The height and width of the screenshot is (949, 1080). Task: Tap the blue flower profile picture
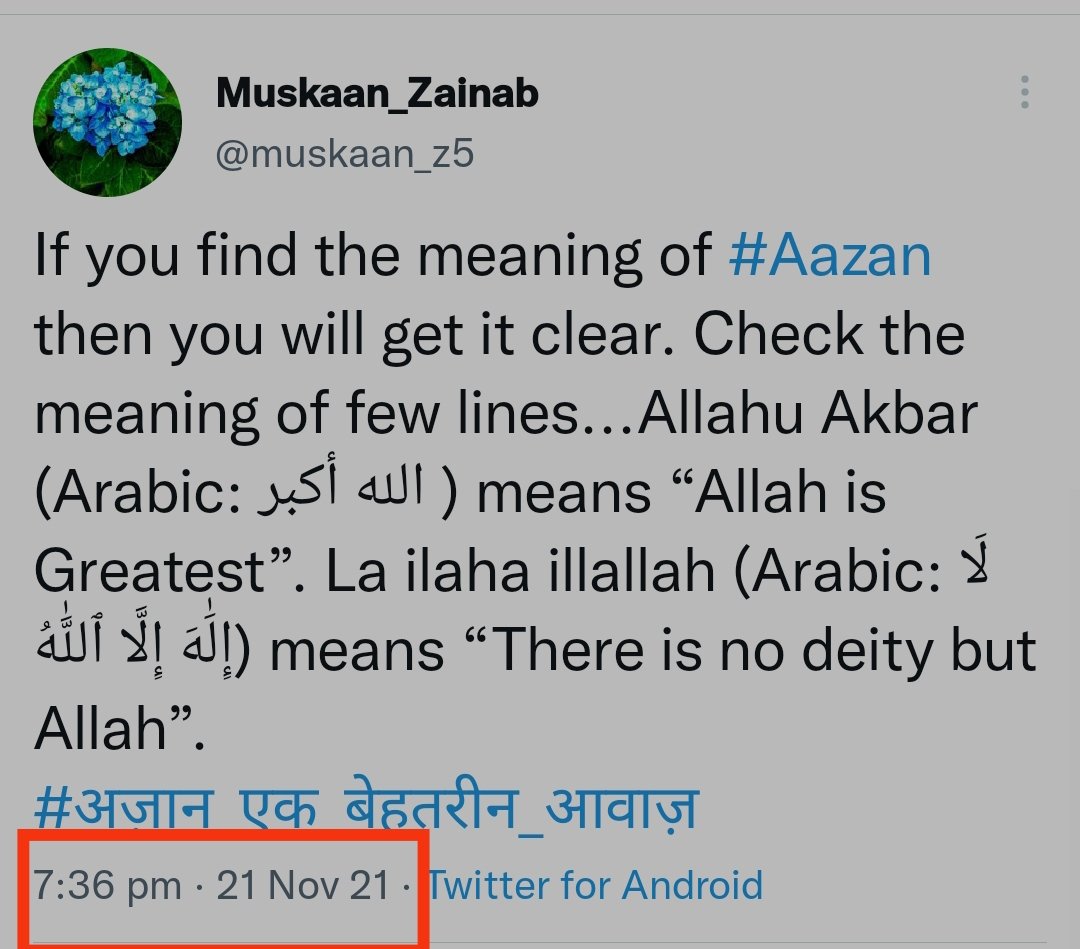pos(107,121)
